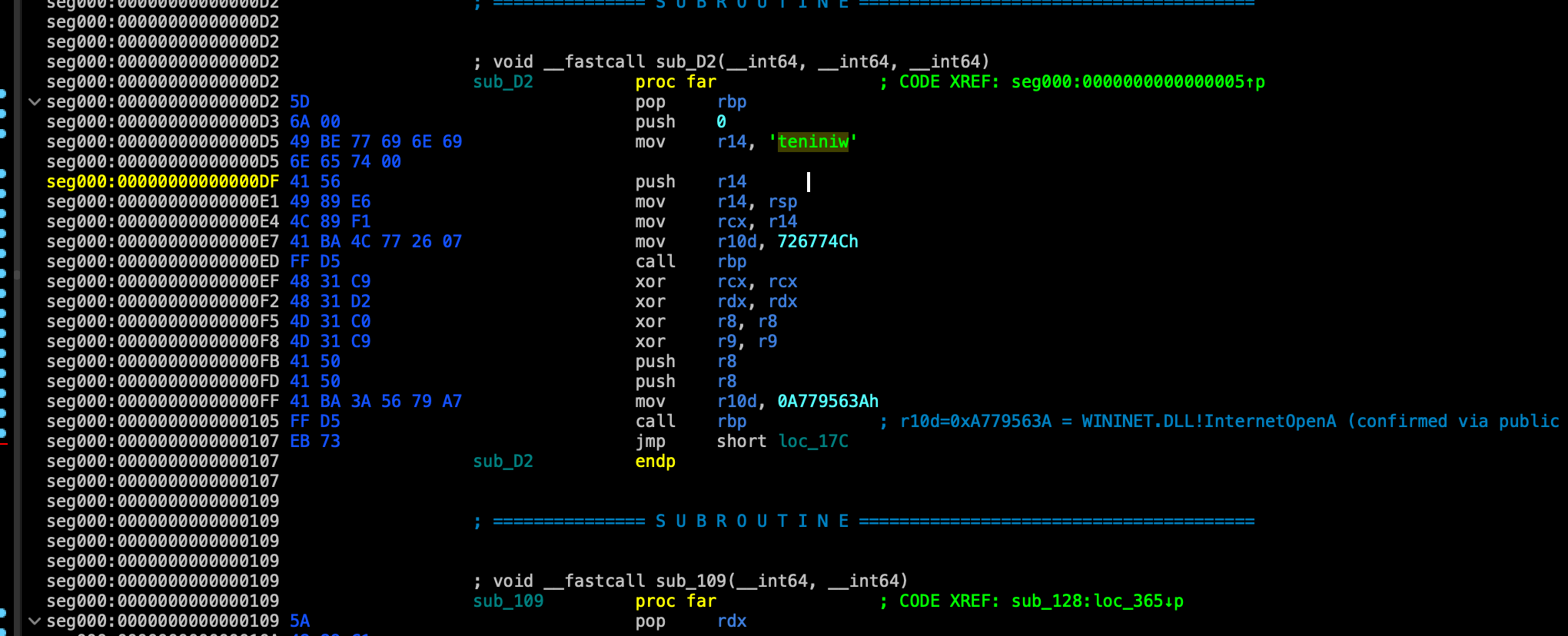The width and height of the screenshot is (1568, 636).
Task: Click the 'xor rcx, rcx' mnemonic
Action: click(x=650, y=281)
